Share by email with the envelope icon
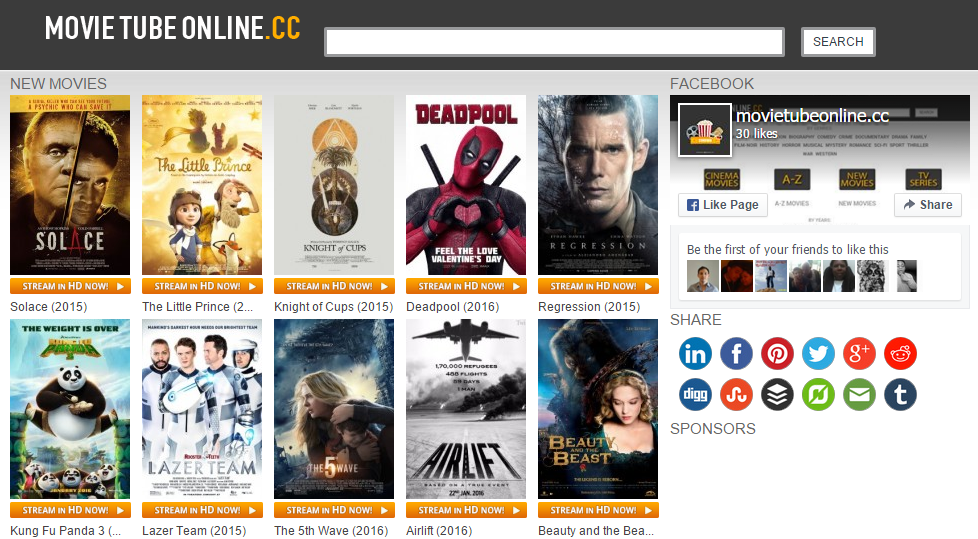 pyautogui.click(x=859, y=395)
